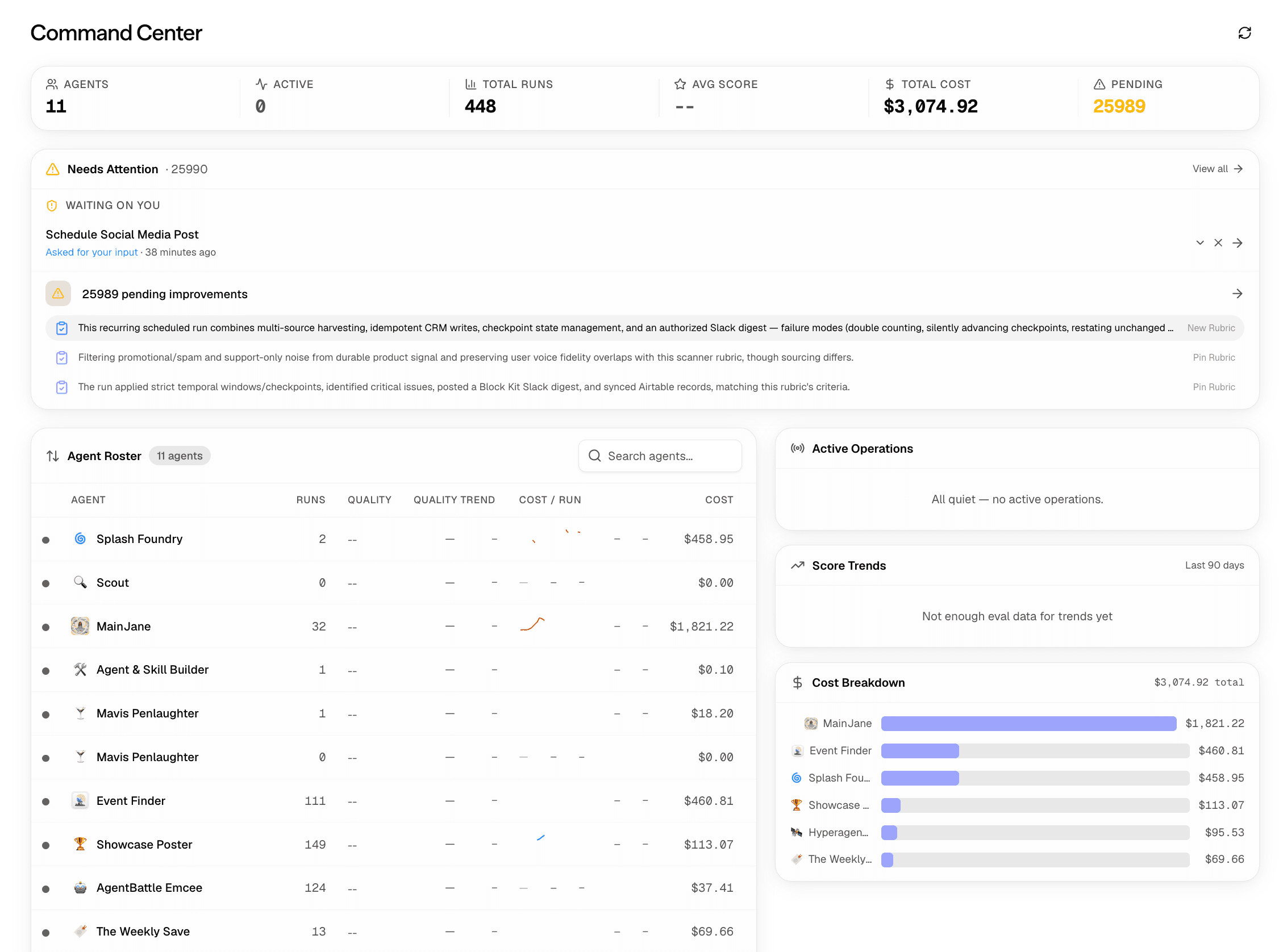The image size is (1283, 952).
Task: Click the Waiting On You shield icon
Action: tap(52, 205)
